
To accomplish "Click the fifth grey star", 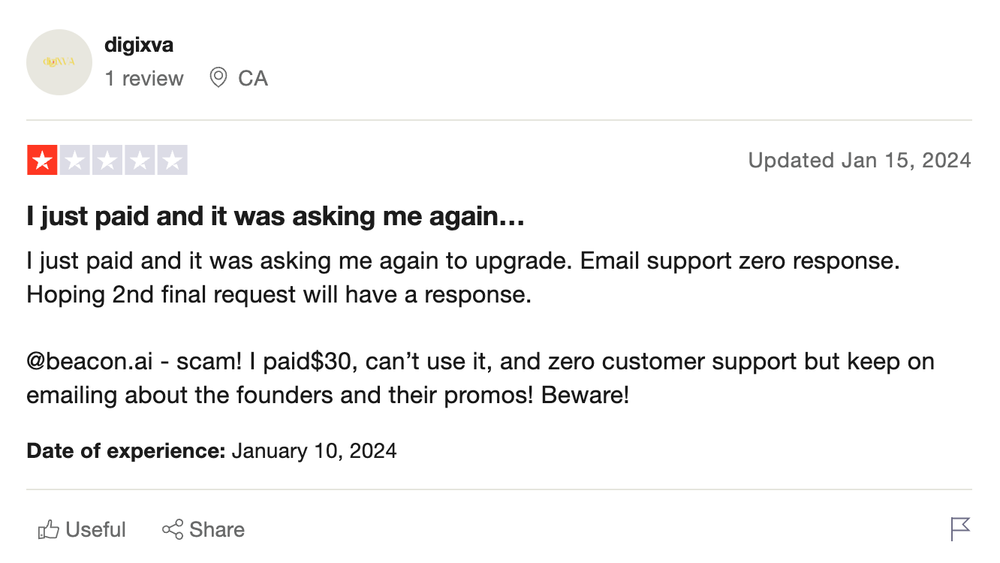I will coord(172,161).
